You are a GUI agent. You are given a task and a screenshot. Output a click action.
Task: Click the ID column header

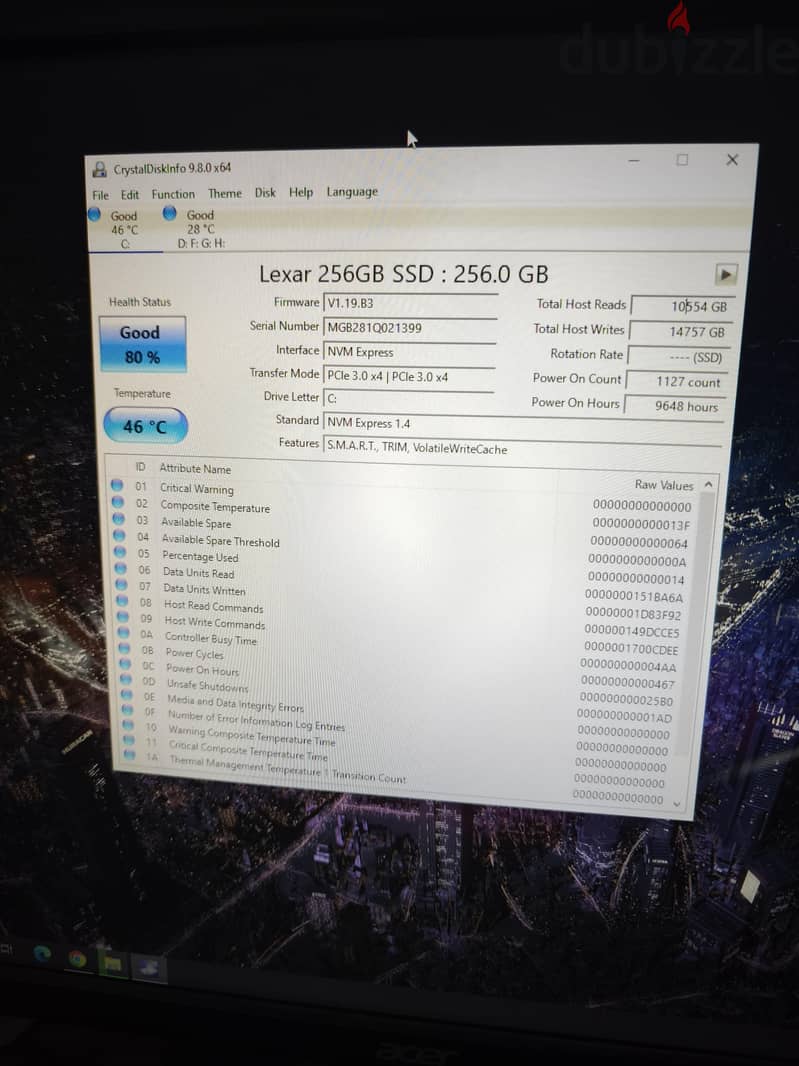click(x=140, y=467)
